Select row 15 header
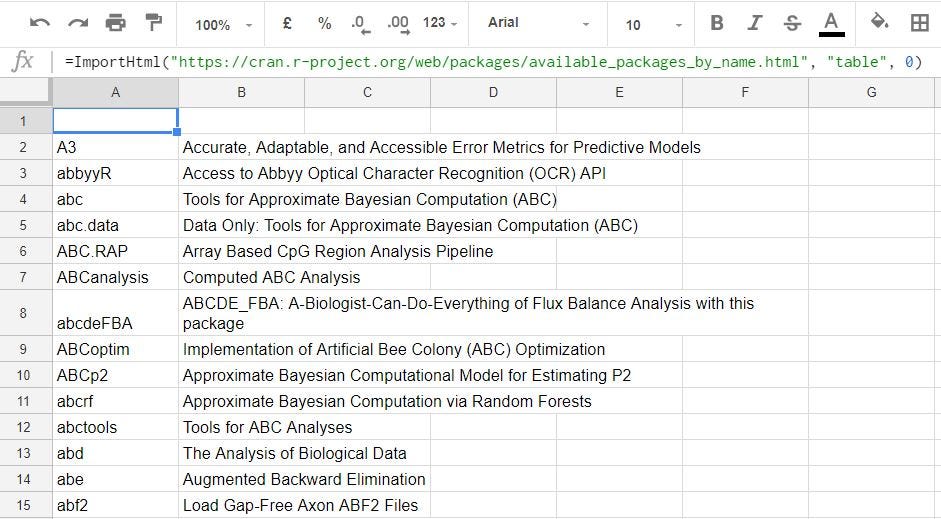The height and width of the screenshot is (519, 941). 26,505
